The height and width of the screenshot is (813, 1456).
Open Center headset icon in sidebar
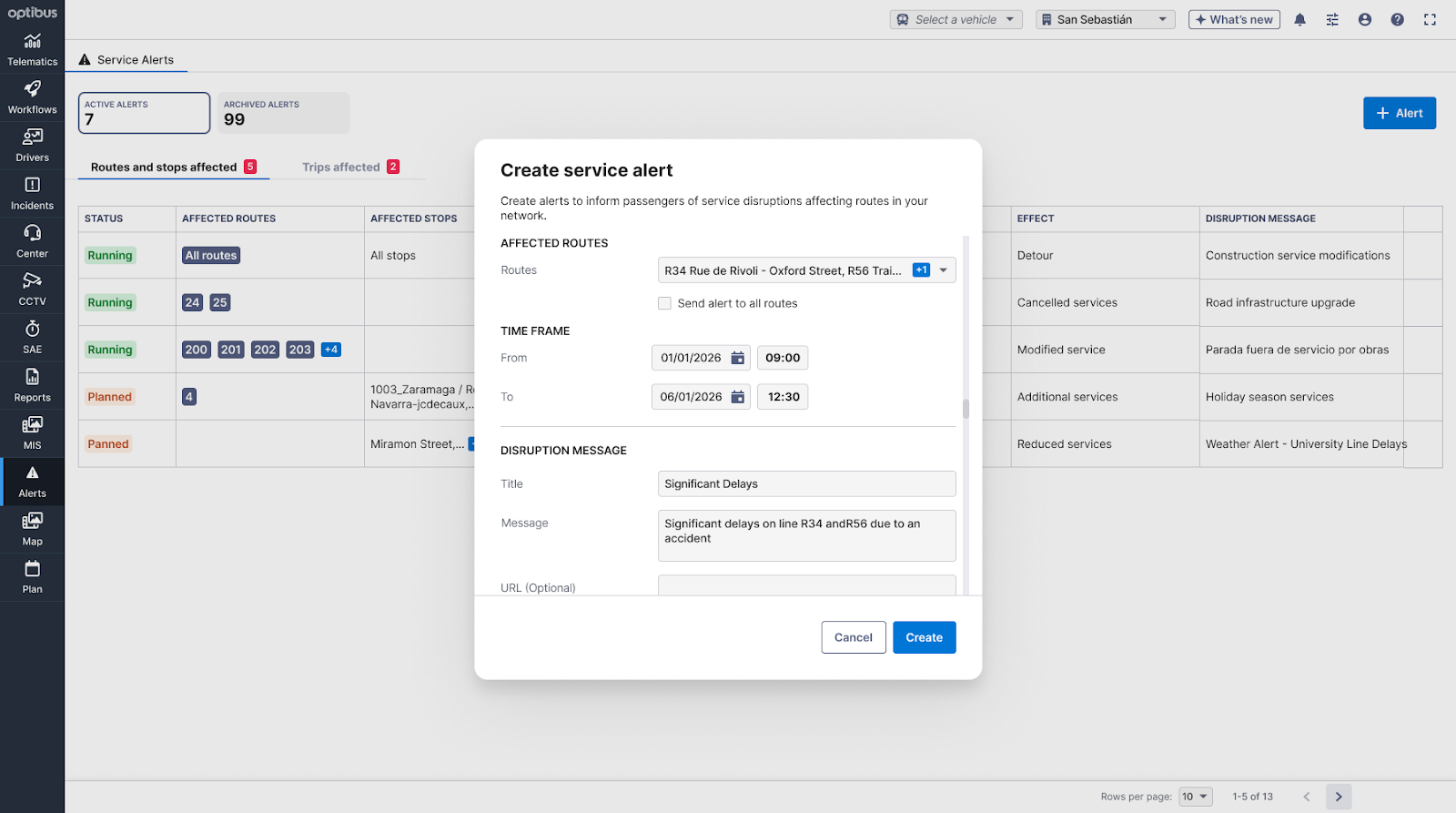point(32,232)
